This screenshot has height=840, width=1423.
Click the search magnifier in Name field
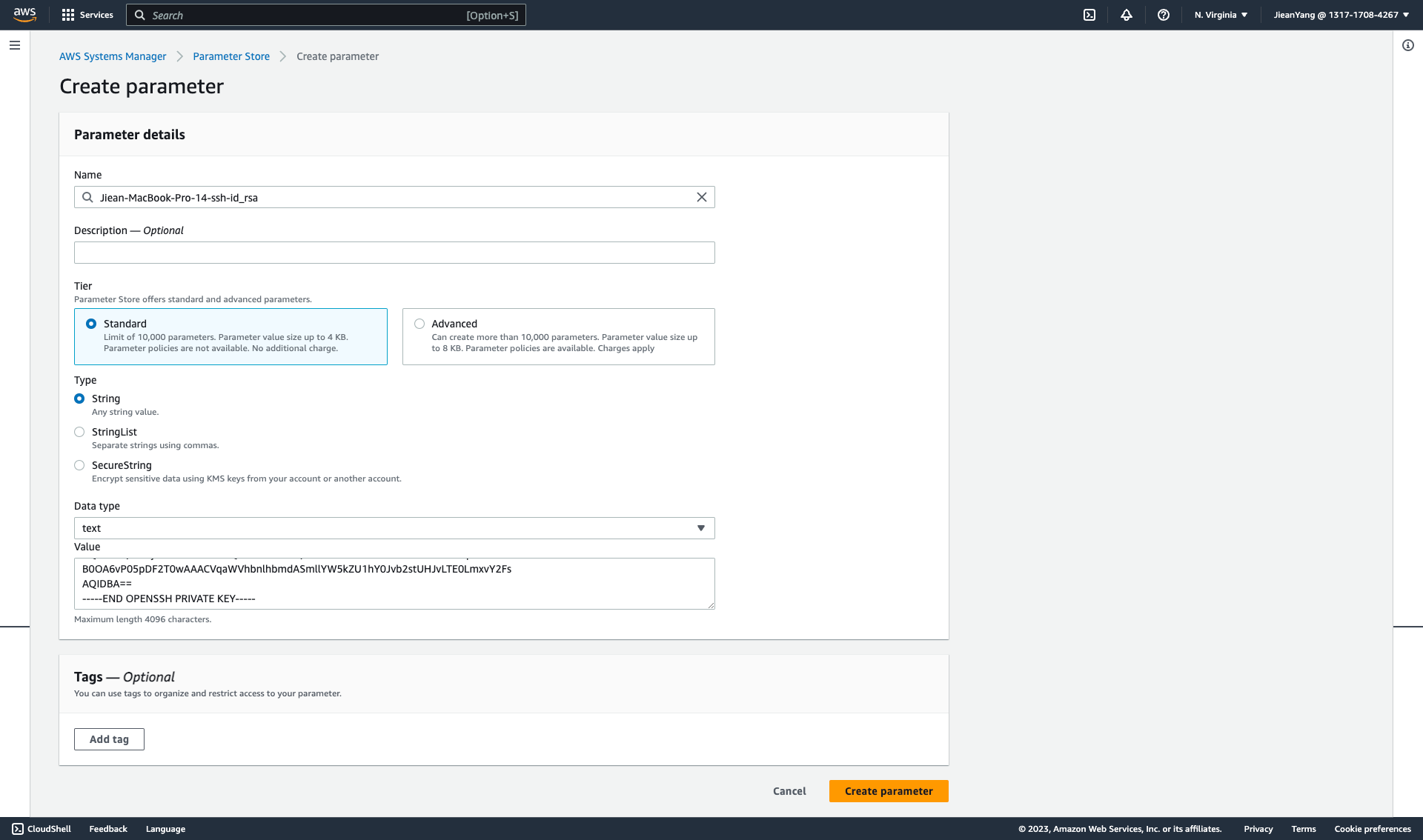tap(87, 197)
